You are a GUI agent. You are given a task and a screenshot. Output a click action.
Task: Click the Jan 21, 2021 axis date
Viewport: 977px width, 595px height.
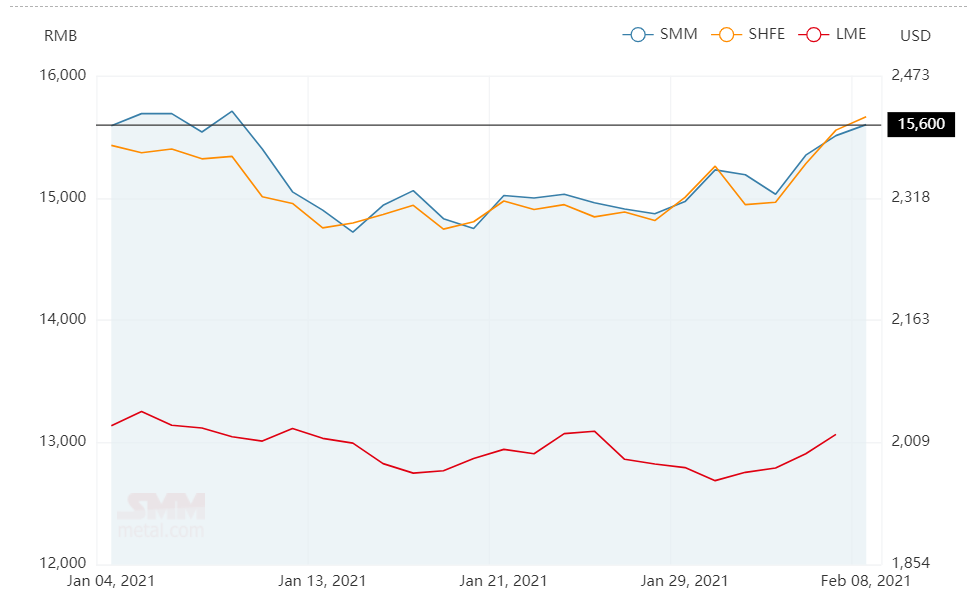(x=503, y=581)
